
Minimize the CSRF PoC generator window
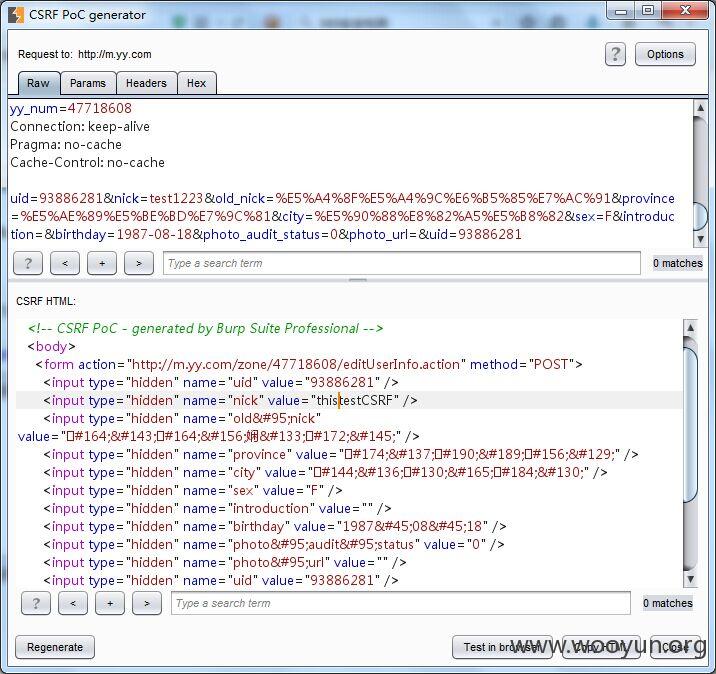(621, 11)
